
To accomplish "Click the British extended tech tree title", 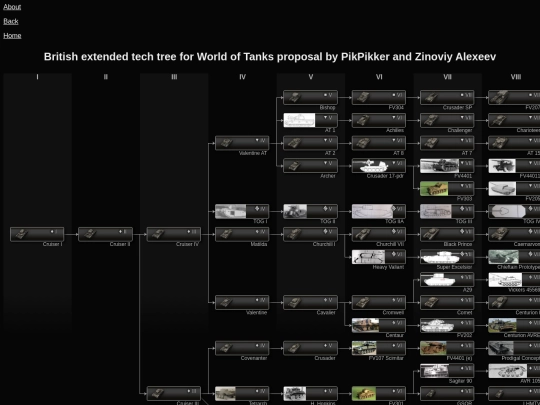I will tap(270, 57).
